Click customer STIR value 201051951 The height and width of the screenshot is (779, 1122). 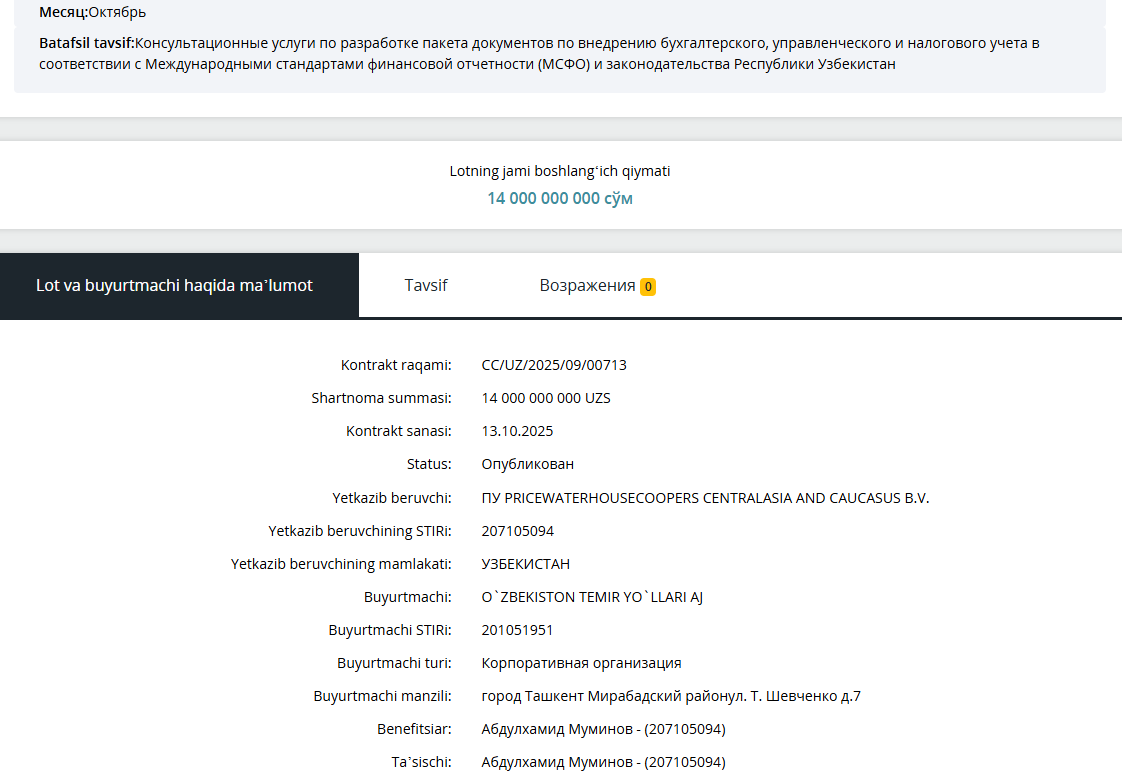(517, 630)
